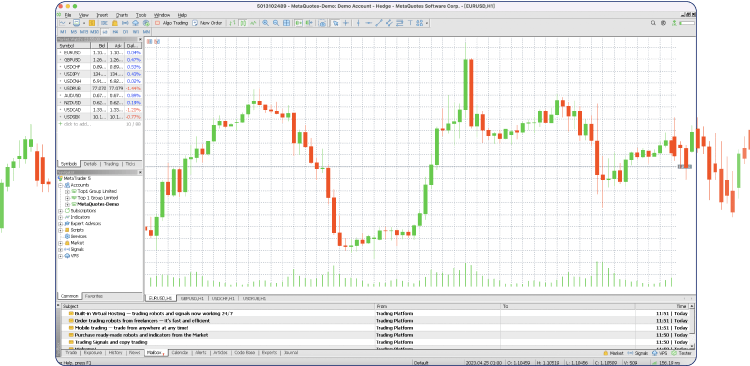The width and height of the screenshot is (750, 366).
Task: Click the search magnifier icon at top right
Action: point(654,22)
